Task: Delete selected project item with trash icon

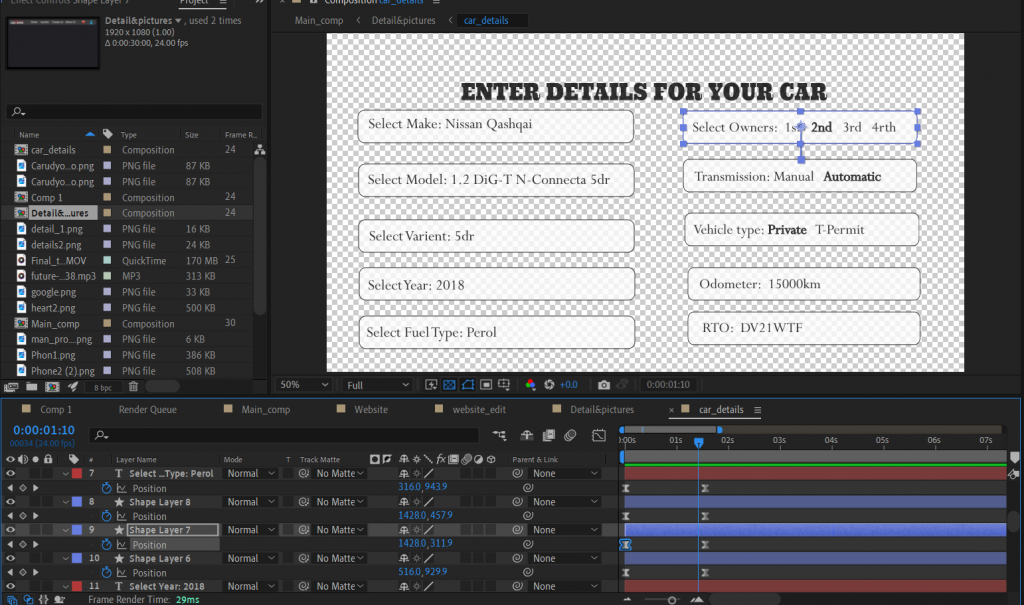Action: pos(133,387)
